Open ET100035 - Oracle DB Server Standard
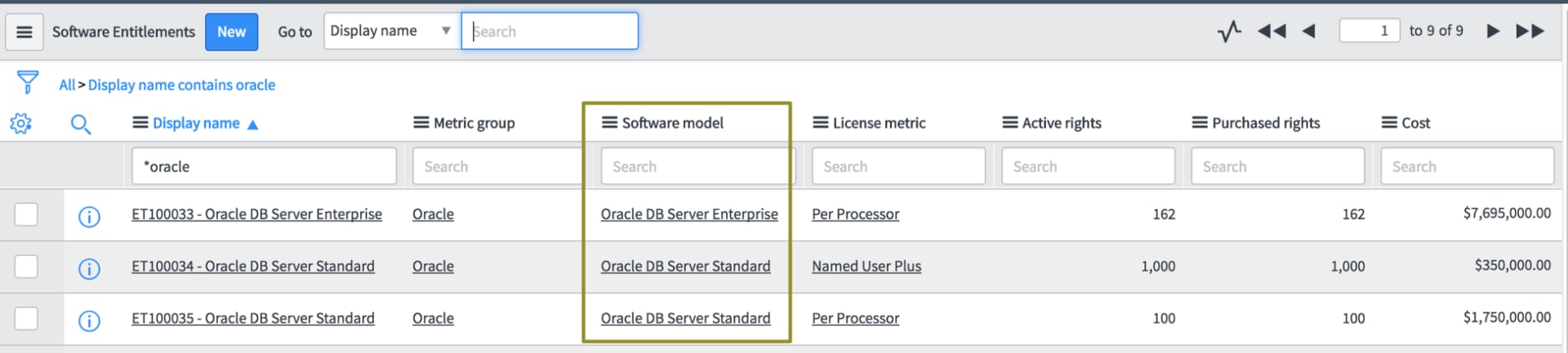 [253, 319]
